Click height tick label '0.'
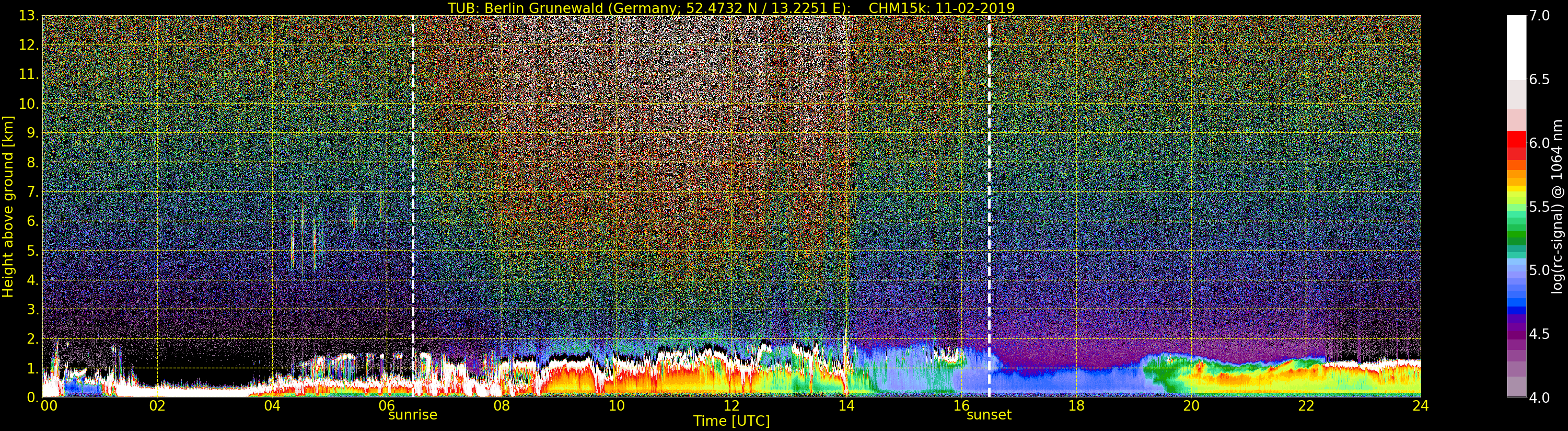 [32, 398]
